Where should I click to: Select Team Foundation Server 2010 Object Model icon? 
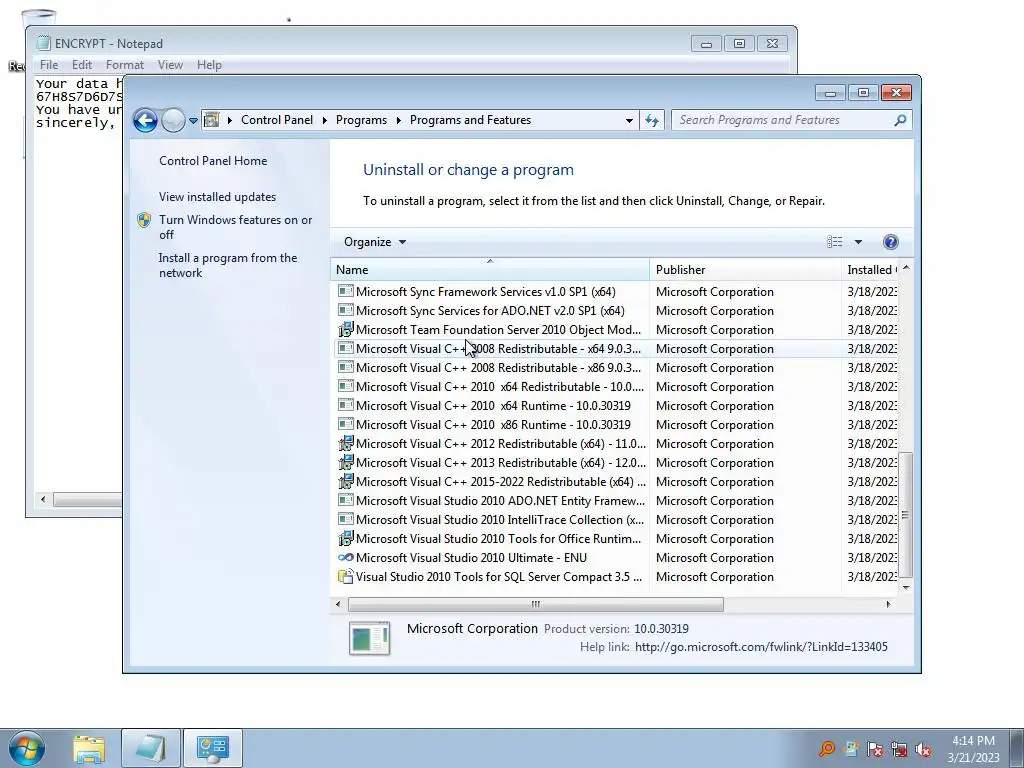click(x=345, y=329)
